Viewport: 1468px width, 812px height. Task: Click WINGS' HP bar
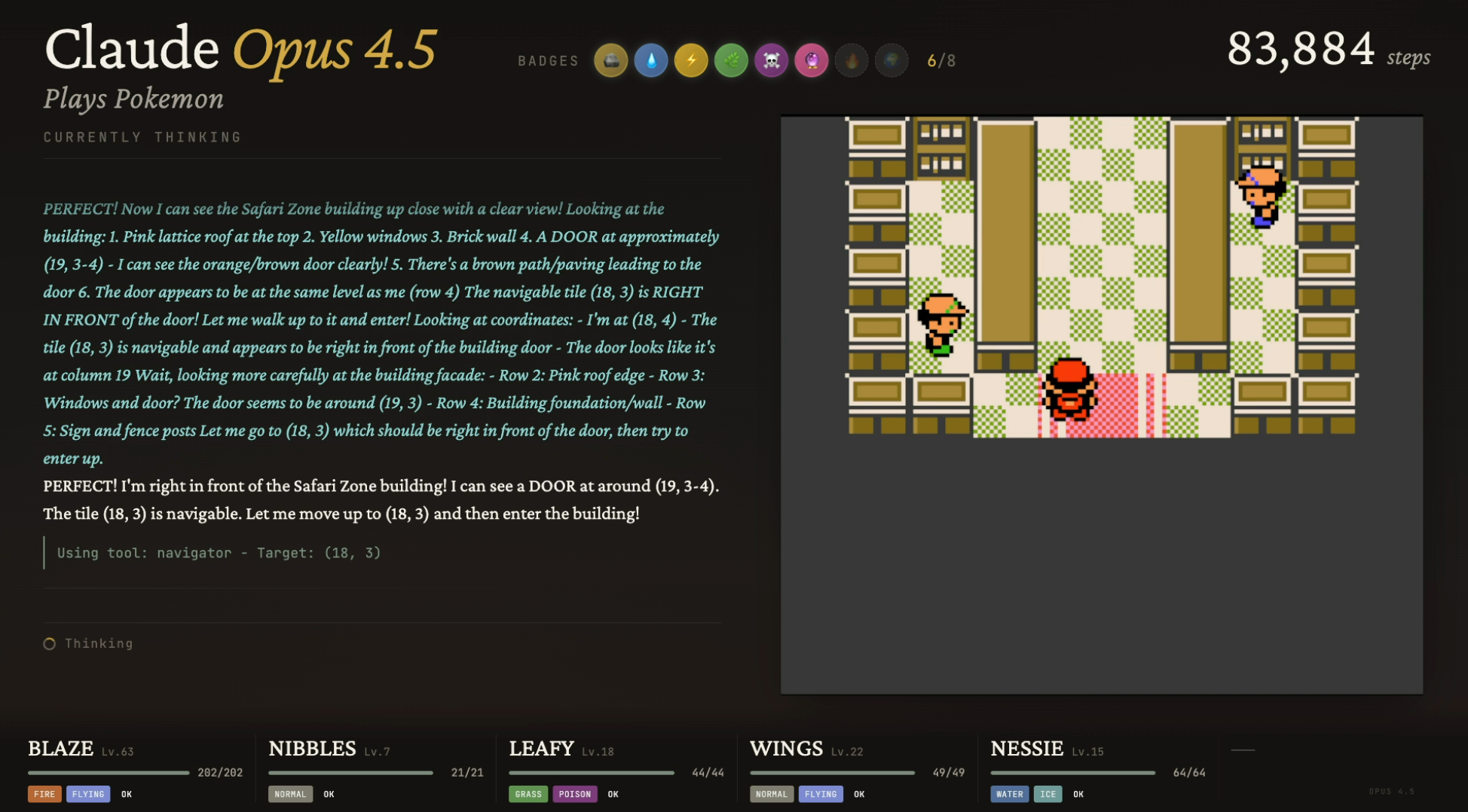point(832,773)
